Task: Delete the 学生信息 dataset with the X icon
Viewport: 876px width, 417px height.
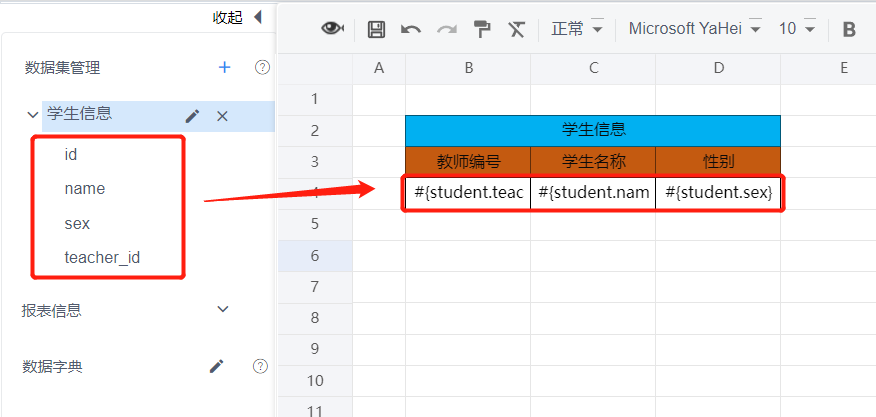Action: coord(222,116)
